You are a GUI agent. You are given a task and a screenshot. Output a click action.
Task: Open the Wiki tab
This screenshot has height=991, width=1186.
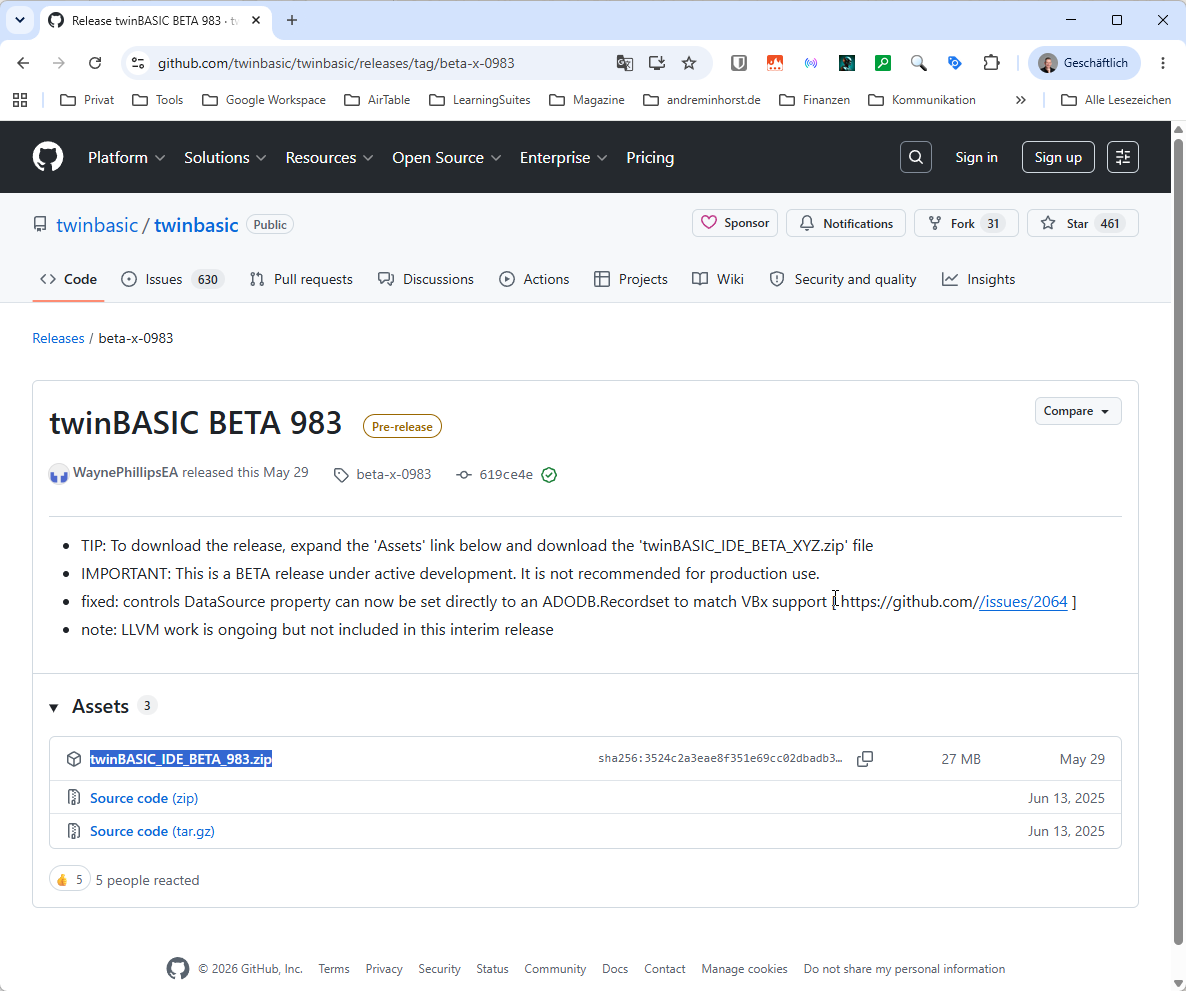click(718, 279)
